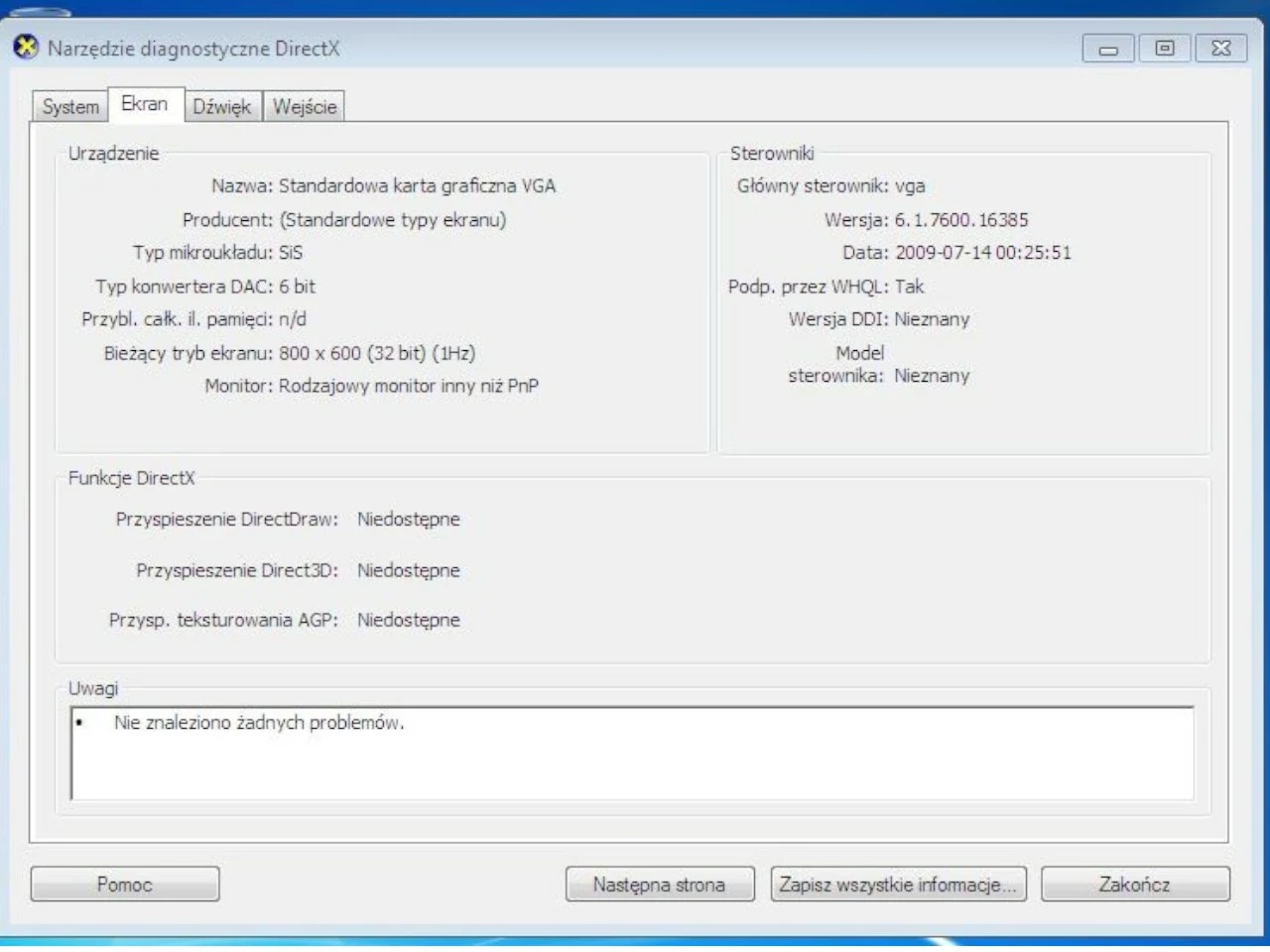Click the Sterowniki section header

click(x=773, y=154)
